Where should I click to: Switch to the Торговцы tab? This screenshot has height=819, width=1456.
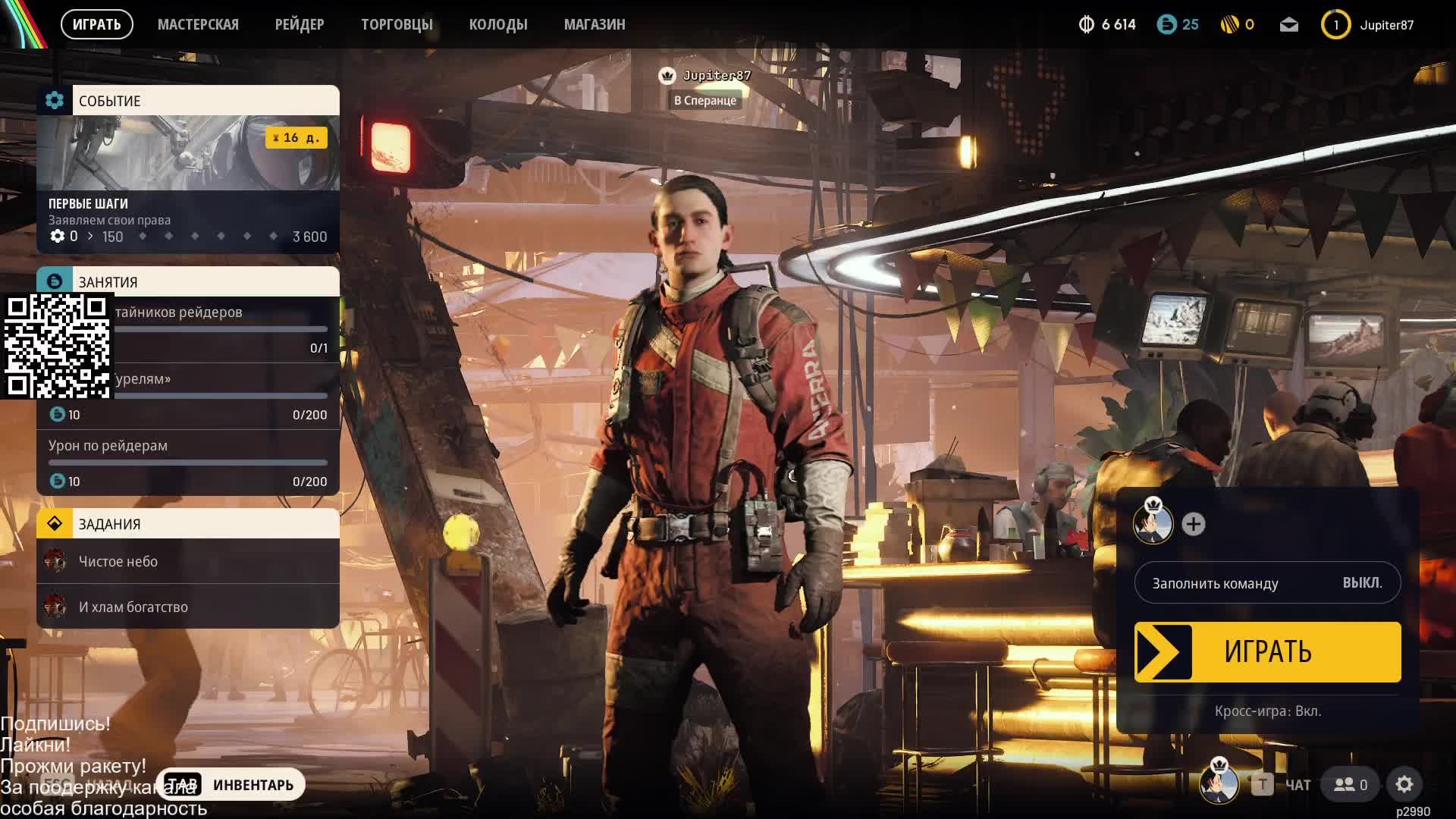(397, 24)
